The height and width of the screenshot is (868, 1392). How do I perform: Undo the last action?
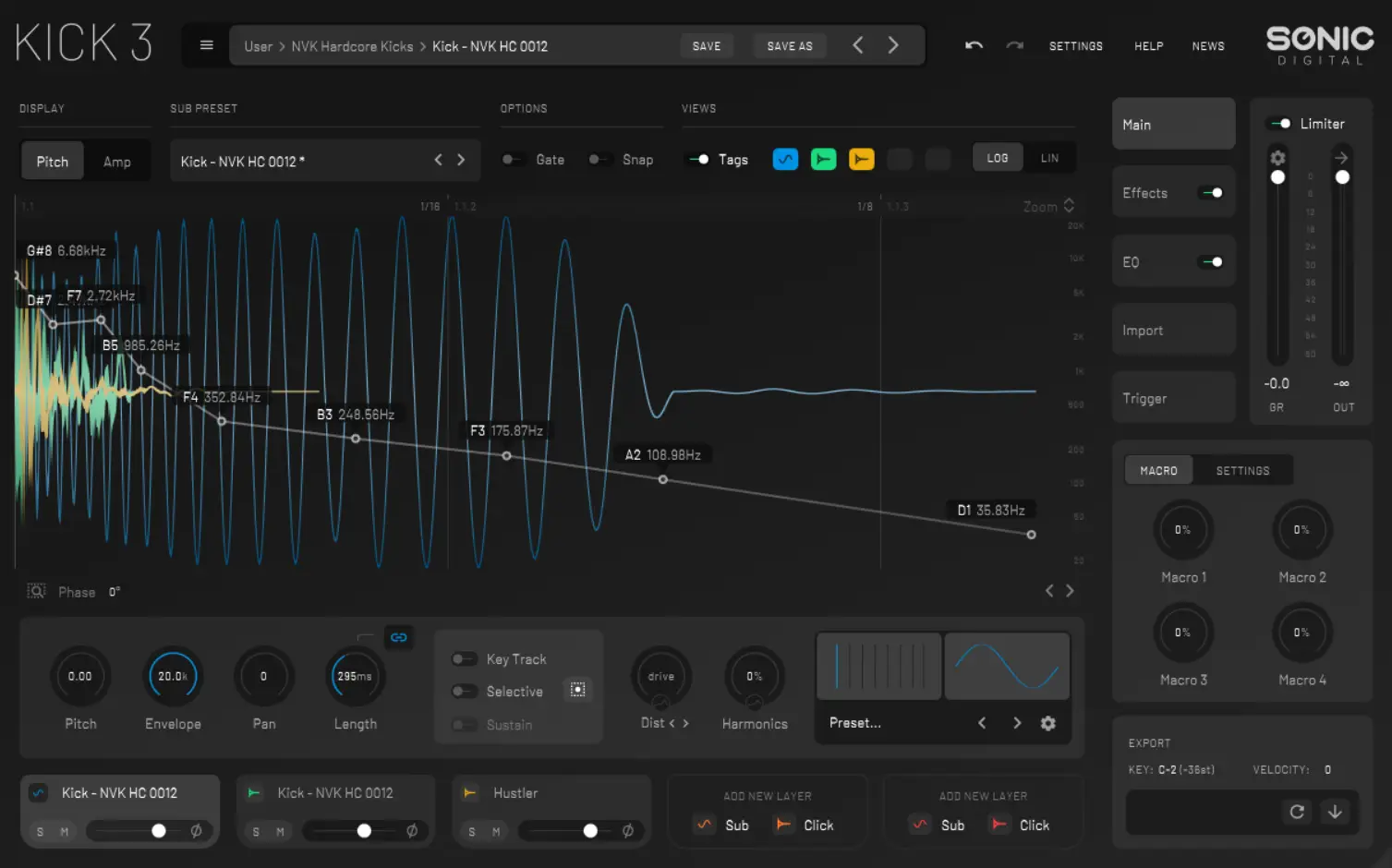point(974,45)
